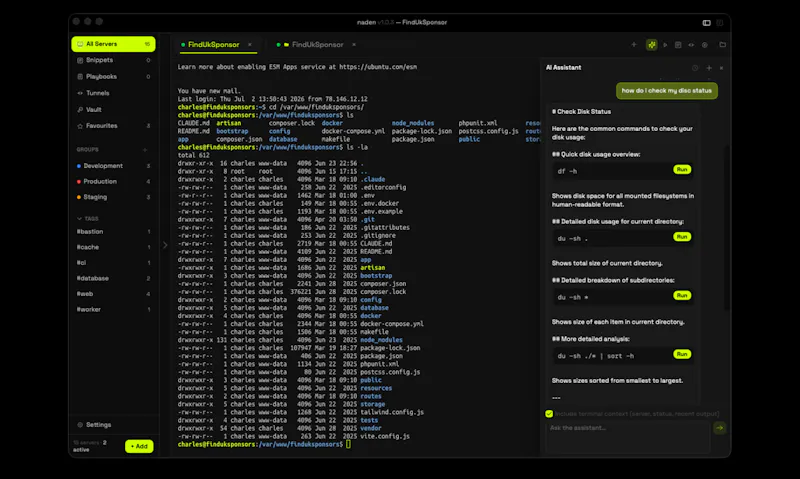Start a new AI Assistant chat
Image resolution: width=800 pixels, height=479 pixels.
click(x=709, y=68)
